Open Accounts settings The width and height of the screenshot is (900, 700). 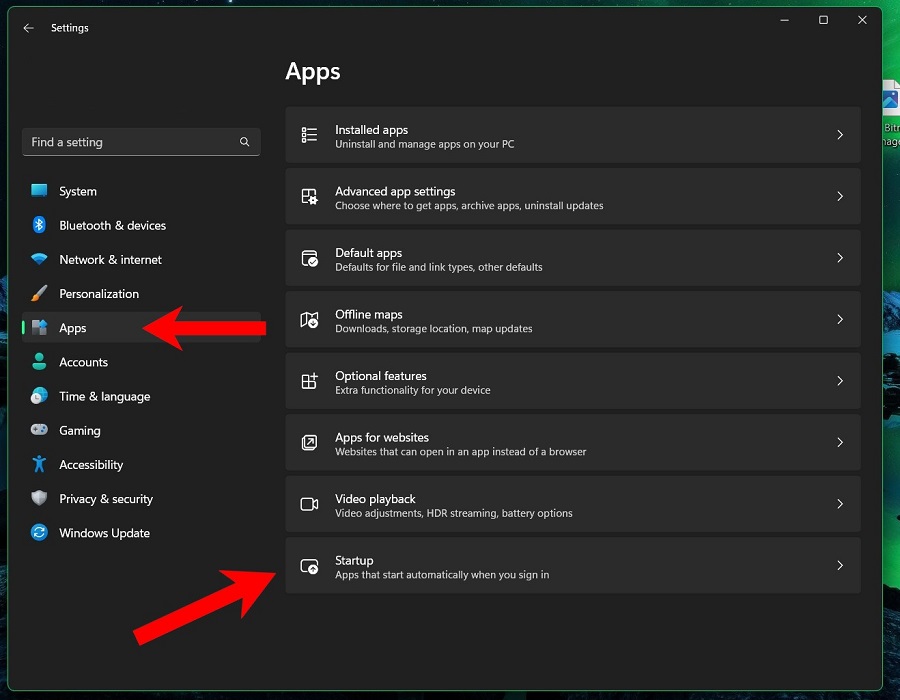(x=83, y=362)
